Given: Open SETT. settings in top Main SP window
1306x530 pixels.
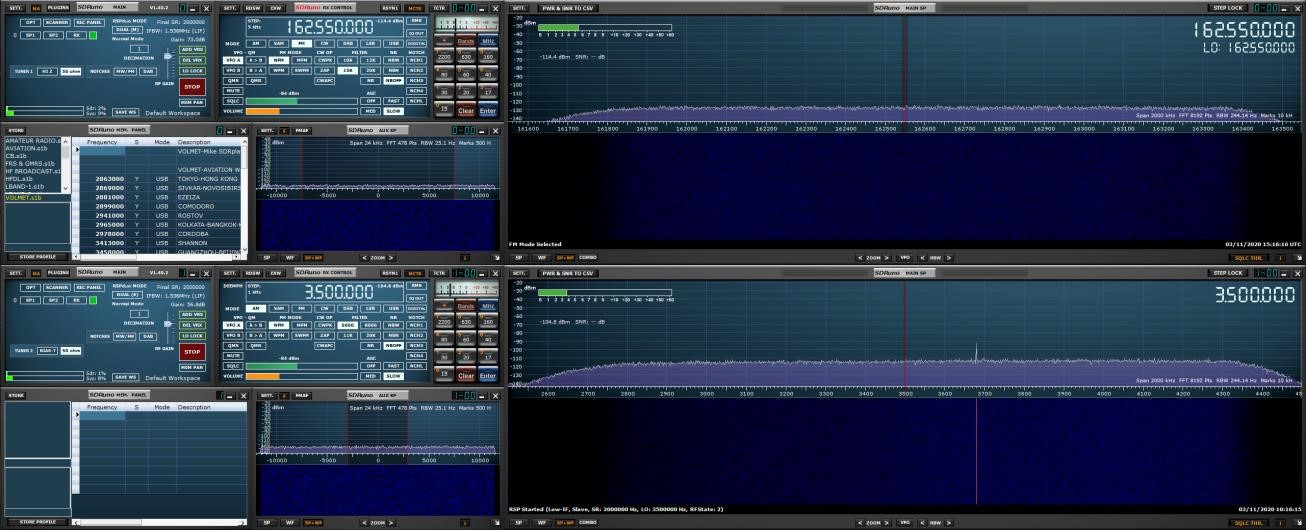Looking at the screenshot, I should 519,7.
